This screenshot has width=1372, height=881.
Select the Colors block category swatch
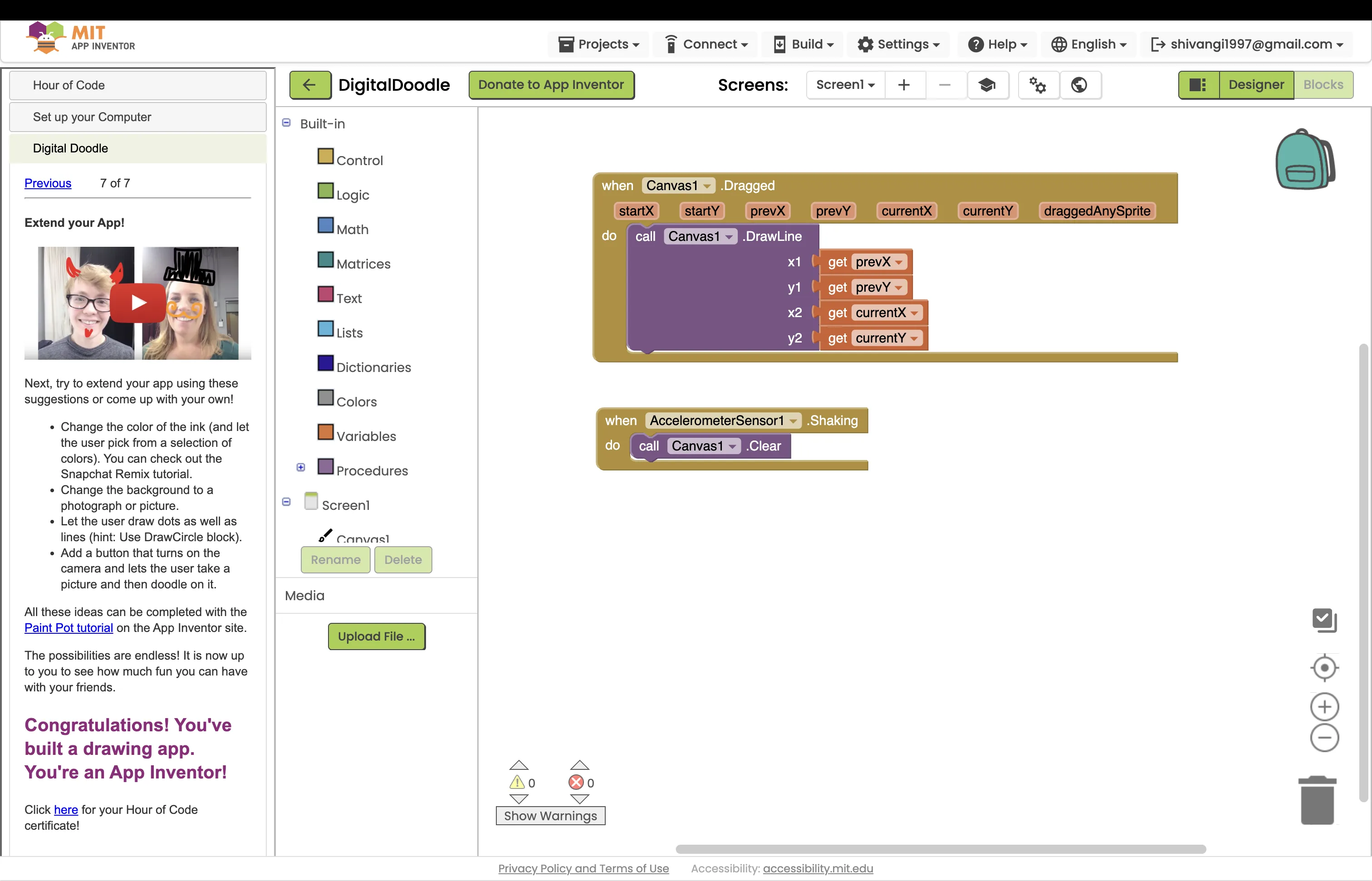coord(326,397)
